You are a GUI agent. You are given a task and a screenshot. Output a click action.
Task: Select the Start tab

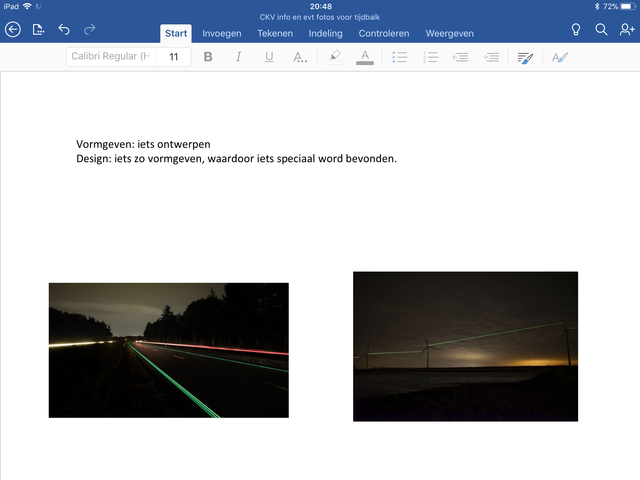(x=176, y=33)
